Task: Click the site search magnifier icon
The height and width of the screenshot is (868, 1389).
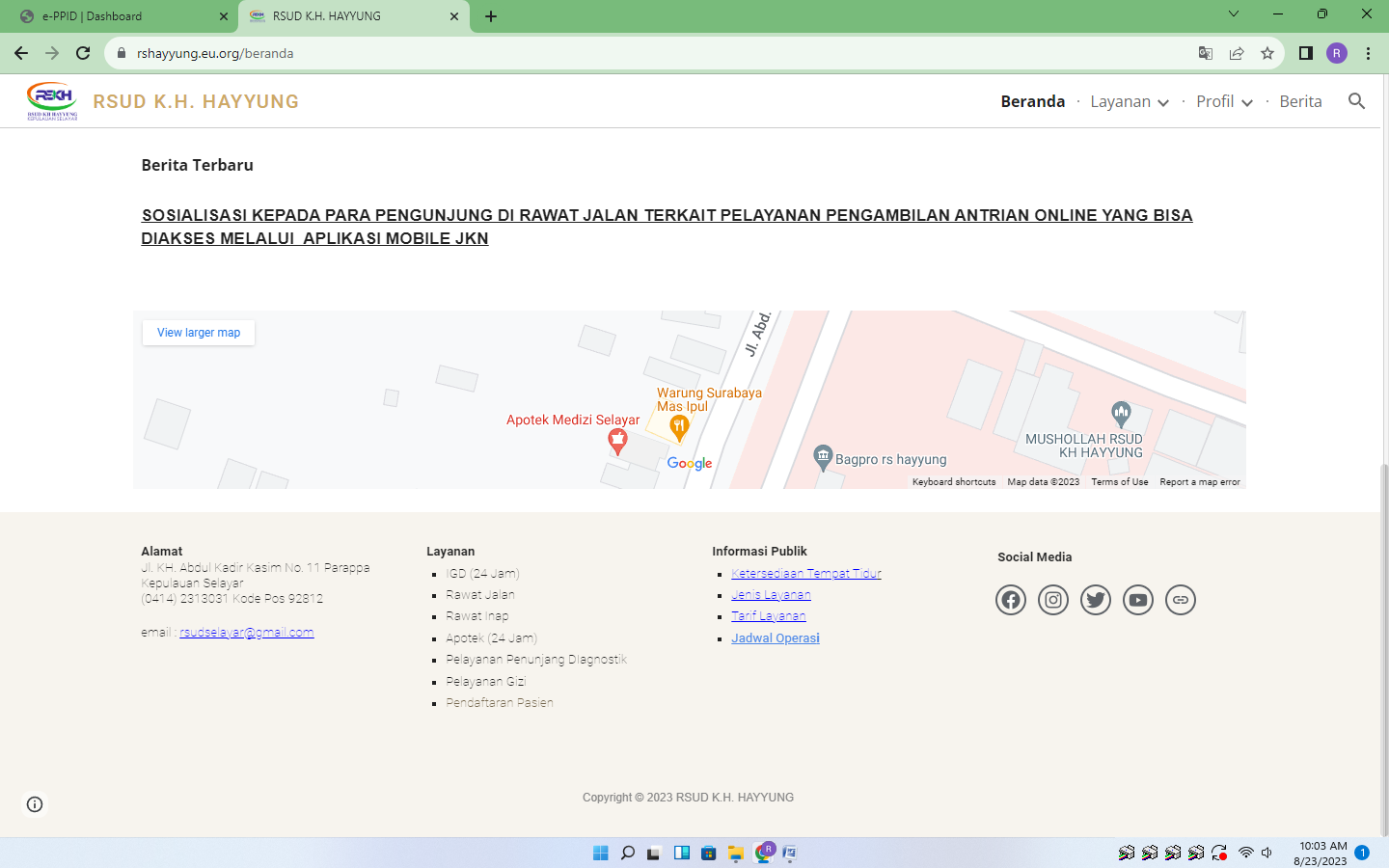Action: [1356, 101]
